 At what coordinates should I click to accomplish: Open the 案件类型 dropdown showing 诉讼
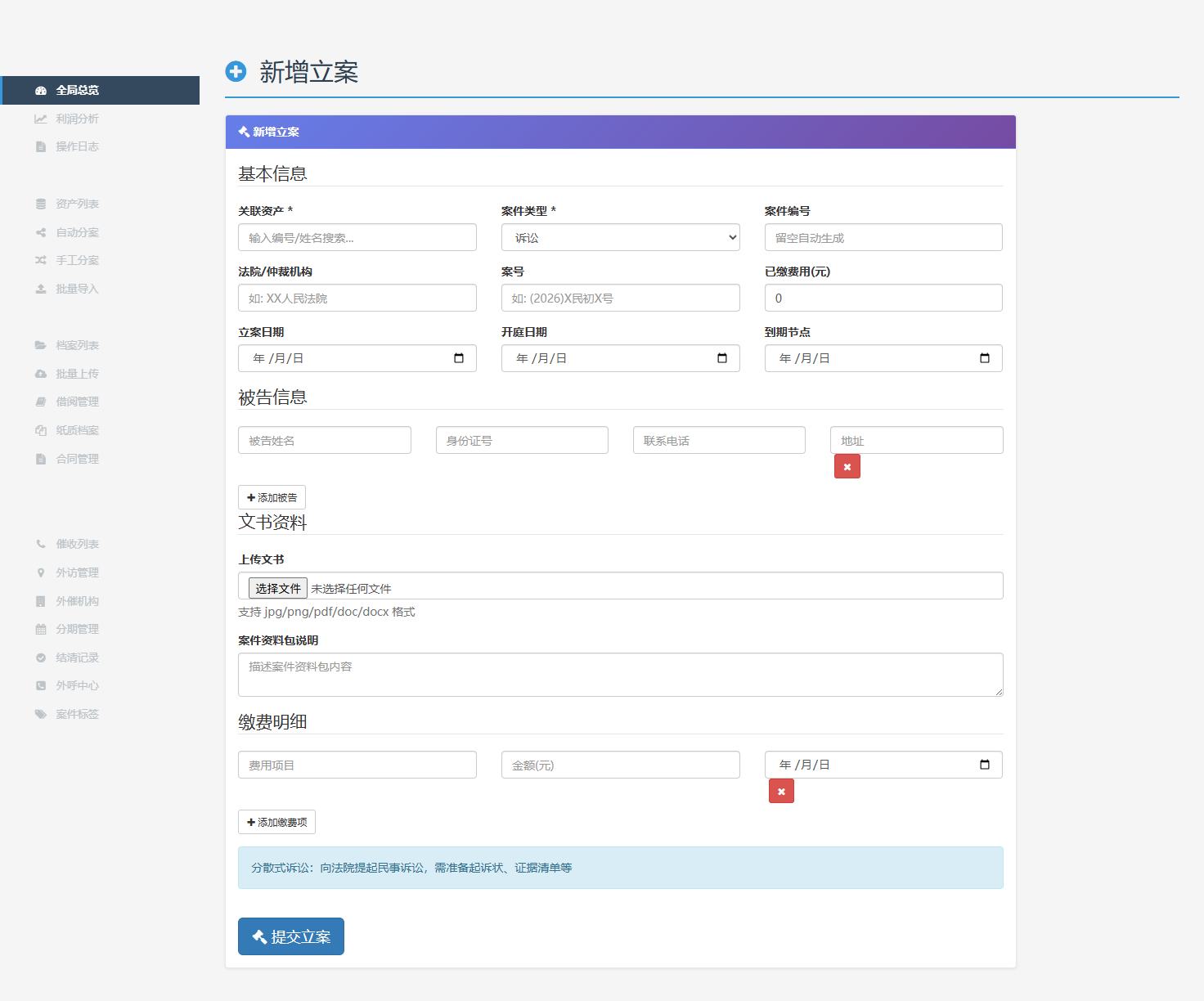tap(621, 237)
